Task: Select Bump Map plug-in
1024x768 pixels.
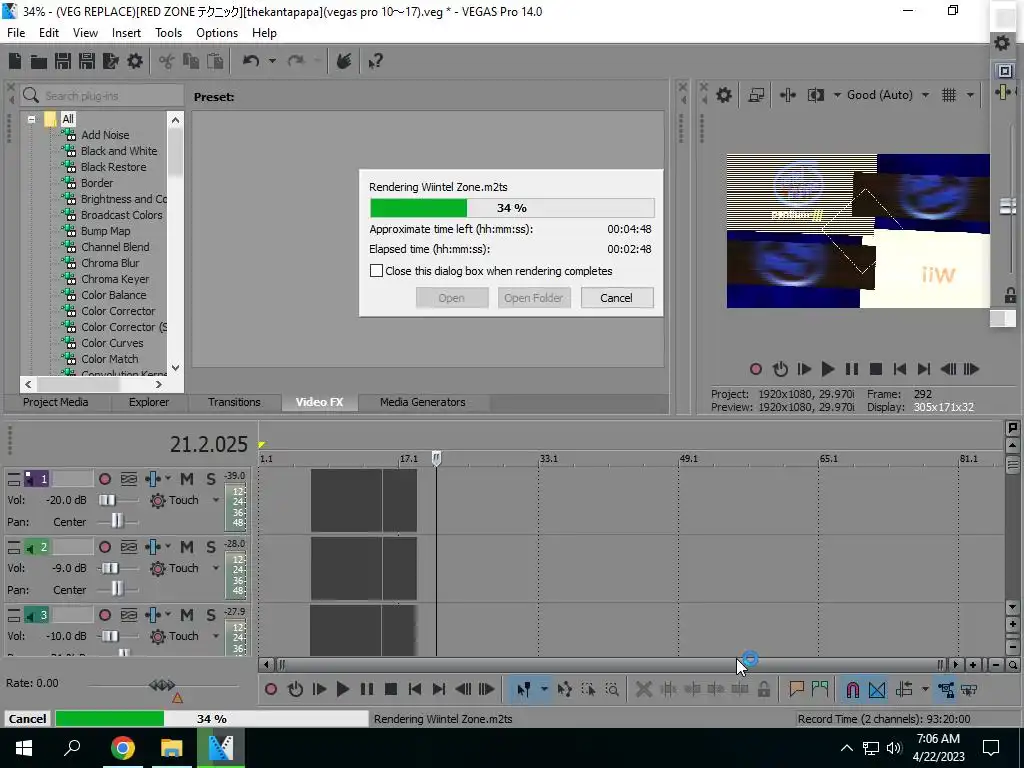Action: click(105, 231)
